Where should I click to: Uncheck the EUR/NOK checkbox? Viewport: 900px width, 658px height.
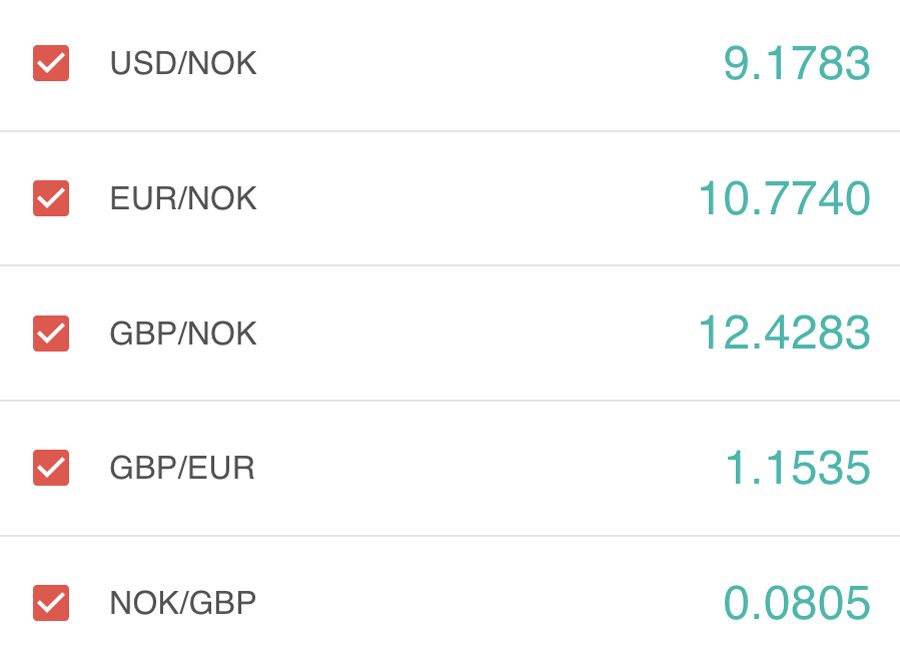[x=51, y=198]
